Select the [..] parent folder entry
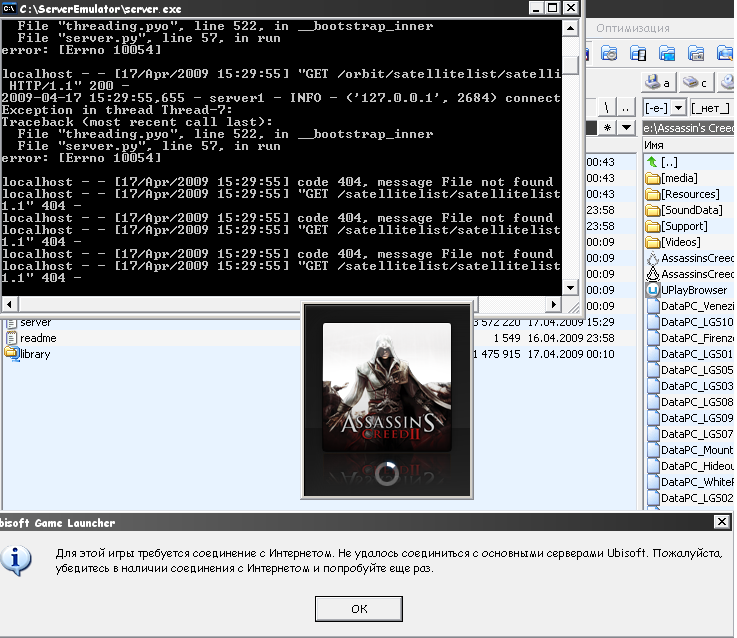The image size is (737, 638). (x=662, y=162)
